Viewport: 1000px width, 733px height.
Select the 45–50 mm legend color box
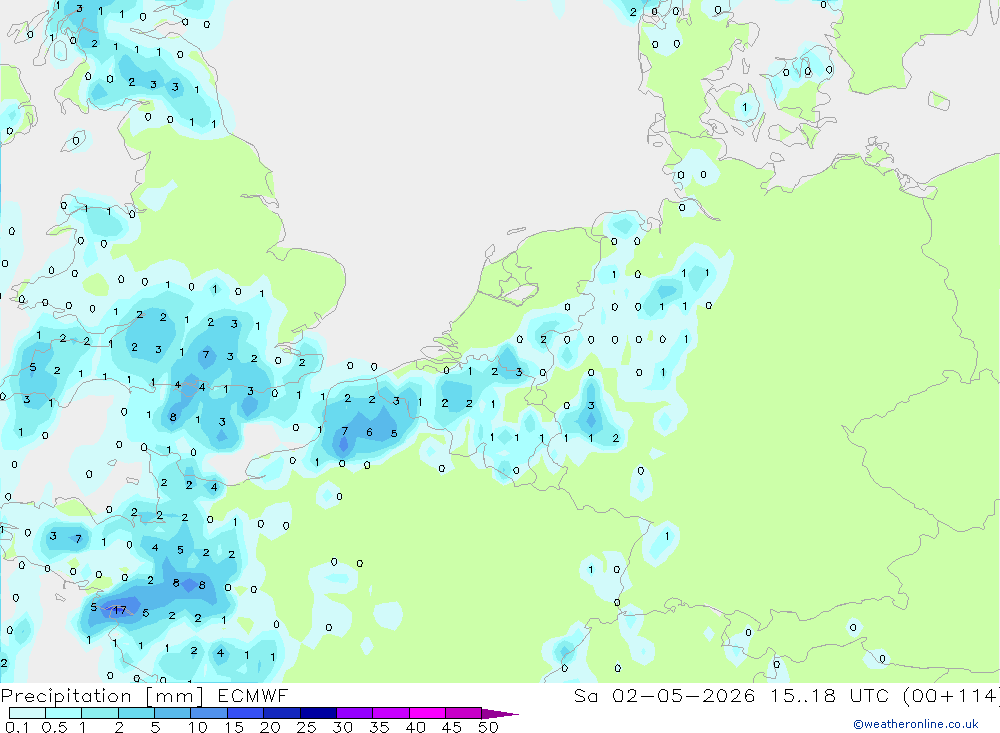(463, 713)
